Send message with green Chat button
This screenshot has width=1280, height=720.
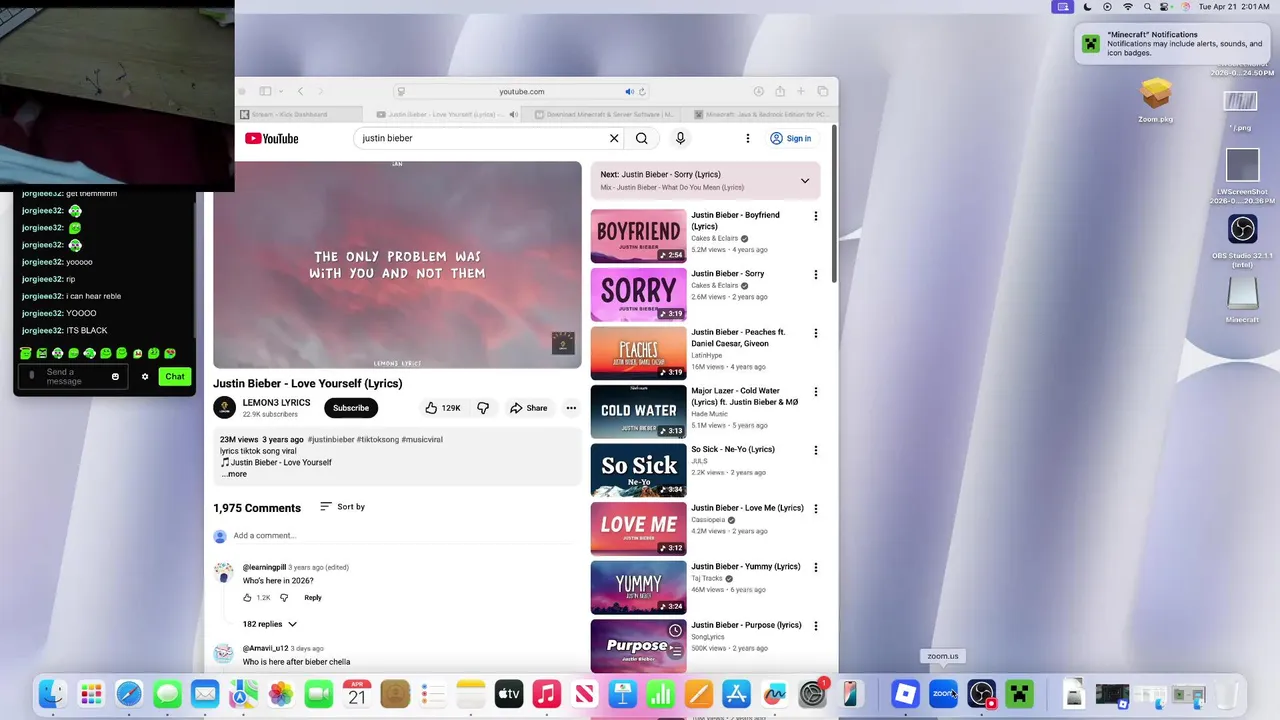(x=175, y=376)
